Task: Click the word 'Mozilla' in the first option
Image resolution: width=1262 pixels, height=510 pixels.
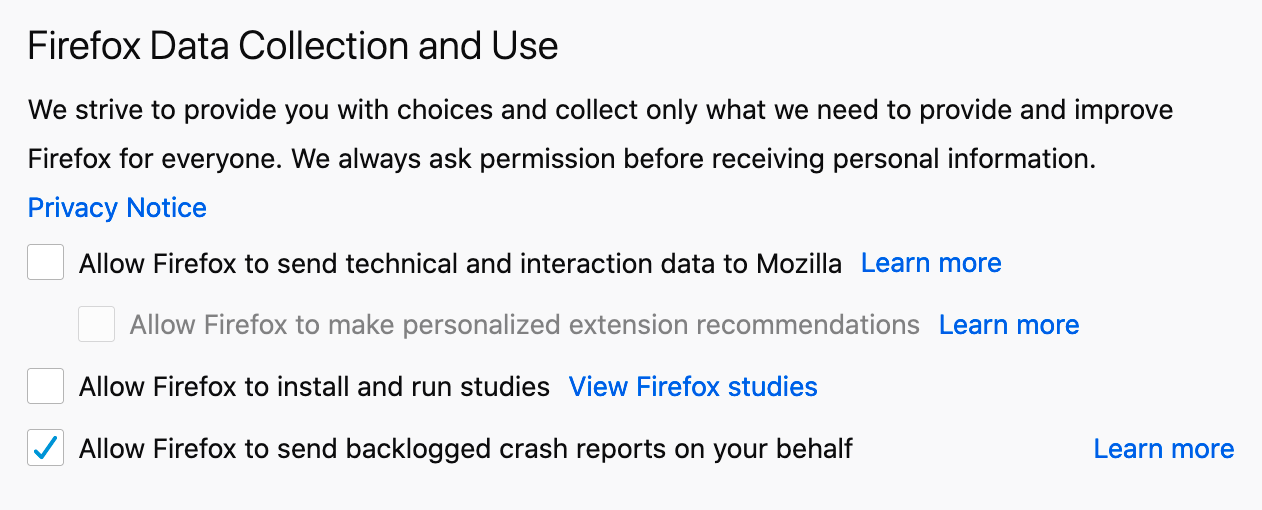Action: point(799,263)
